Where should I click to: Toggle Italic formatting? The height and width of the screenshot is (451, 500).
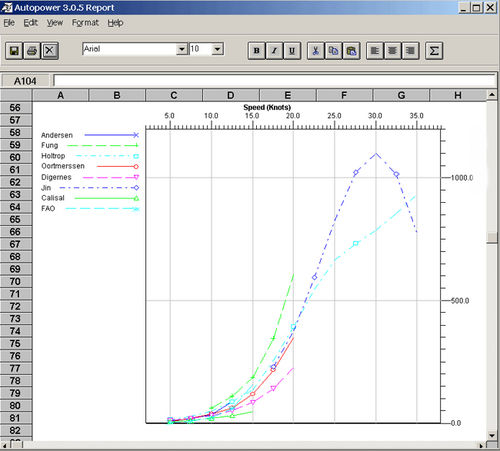274,51
